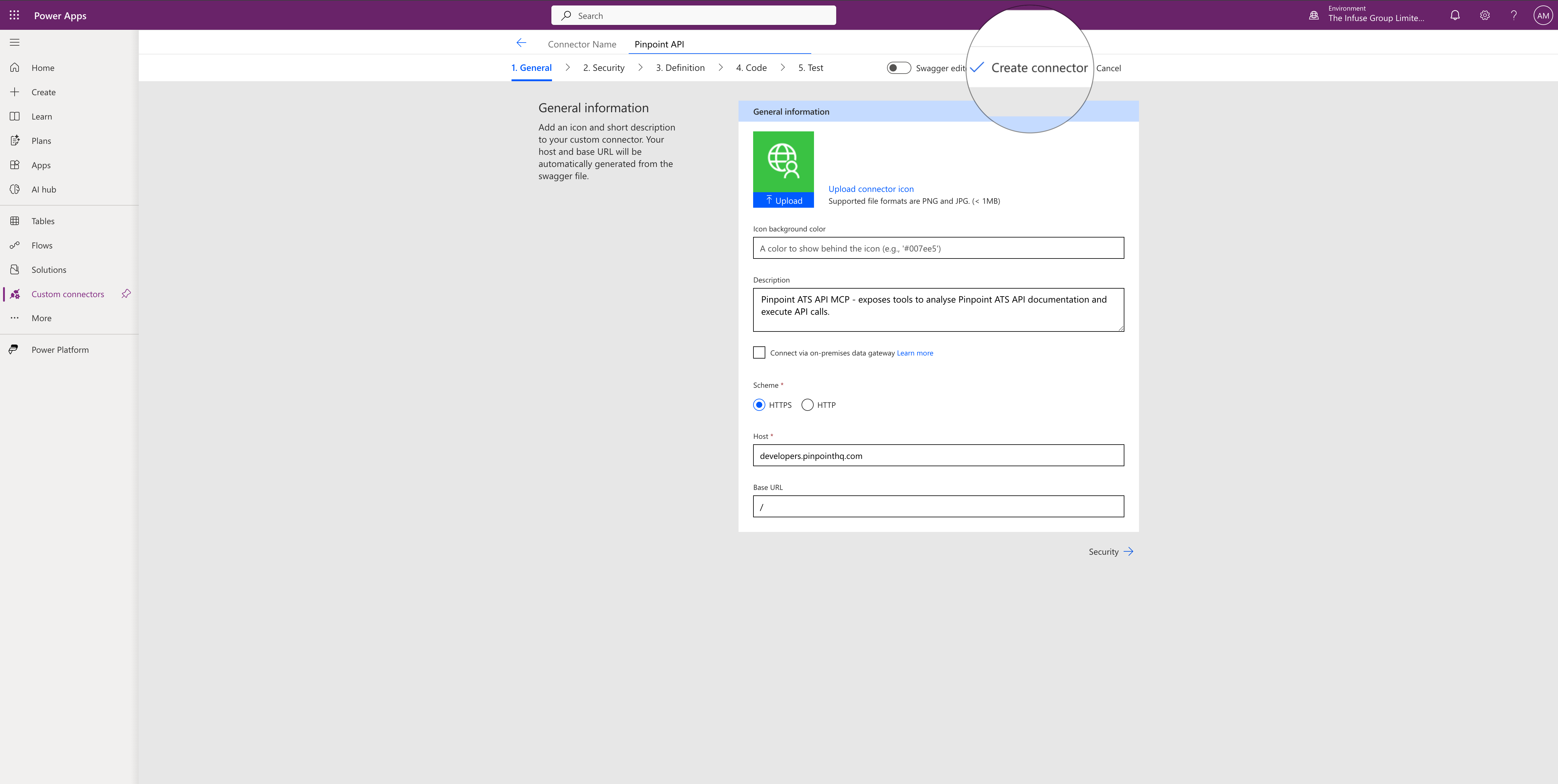
Task: Click the Tables icon in sidebar
Action: tap(15, 220)
